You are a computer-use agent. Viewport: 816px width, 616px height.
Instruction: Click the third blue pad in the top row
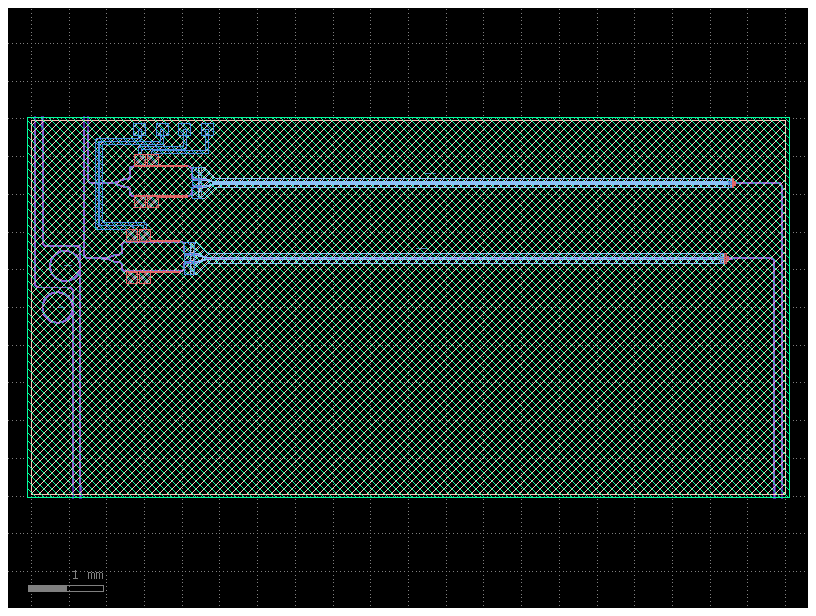coord(185,130)
